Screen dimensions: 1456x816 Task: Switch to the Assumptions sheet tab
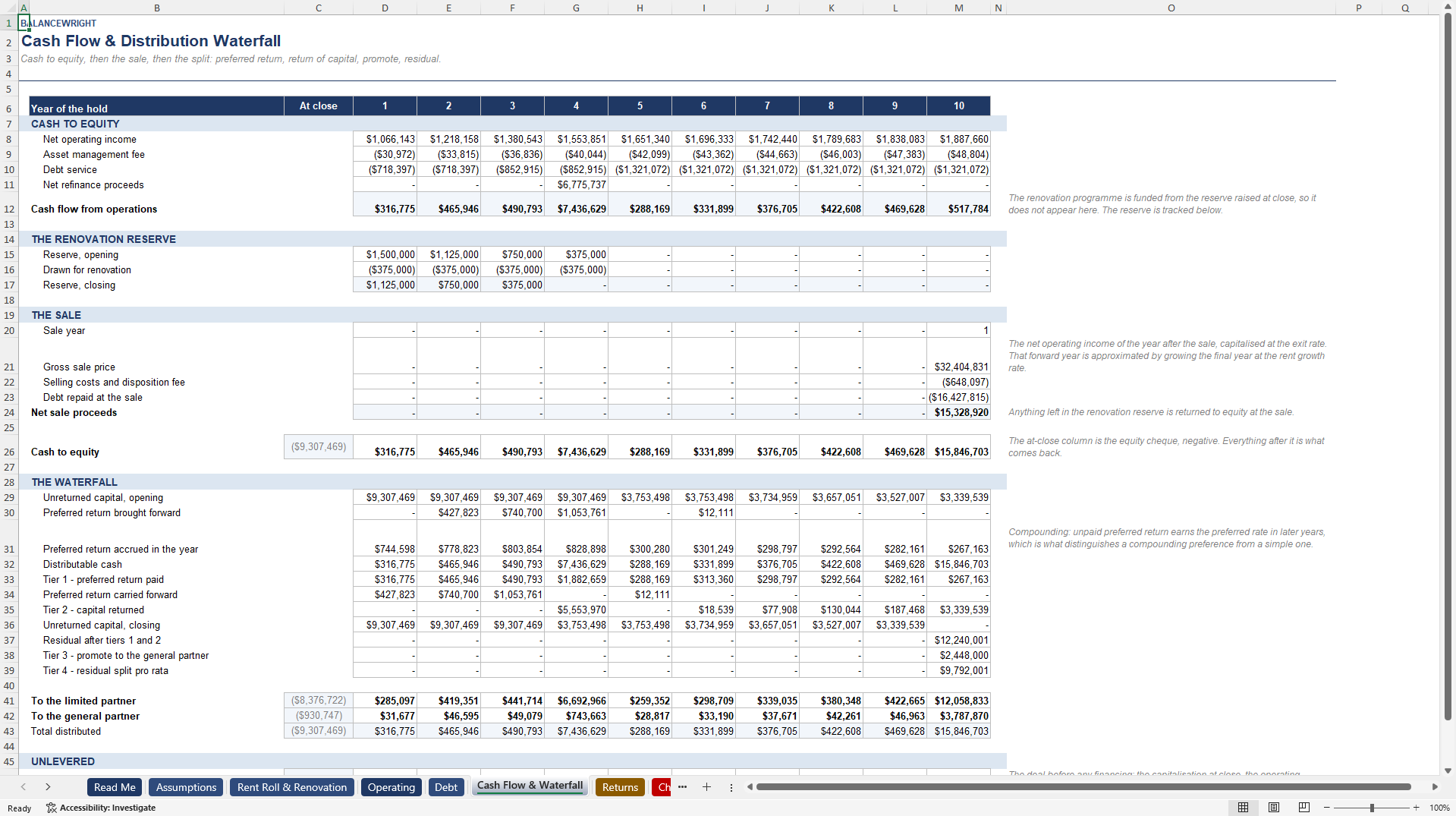click(x=186, y=787)
